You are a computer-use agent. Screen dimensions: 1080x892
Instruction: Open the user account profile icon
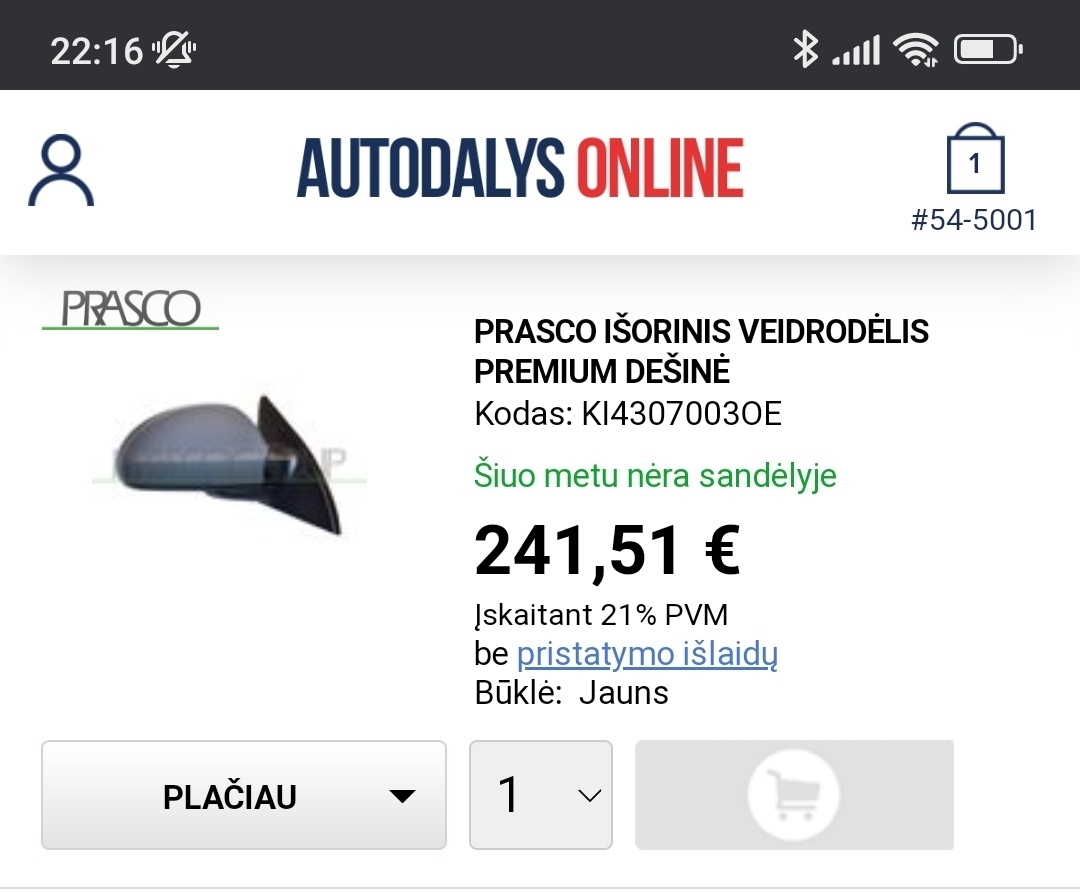(61, 170)
